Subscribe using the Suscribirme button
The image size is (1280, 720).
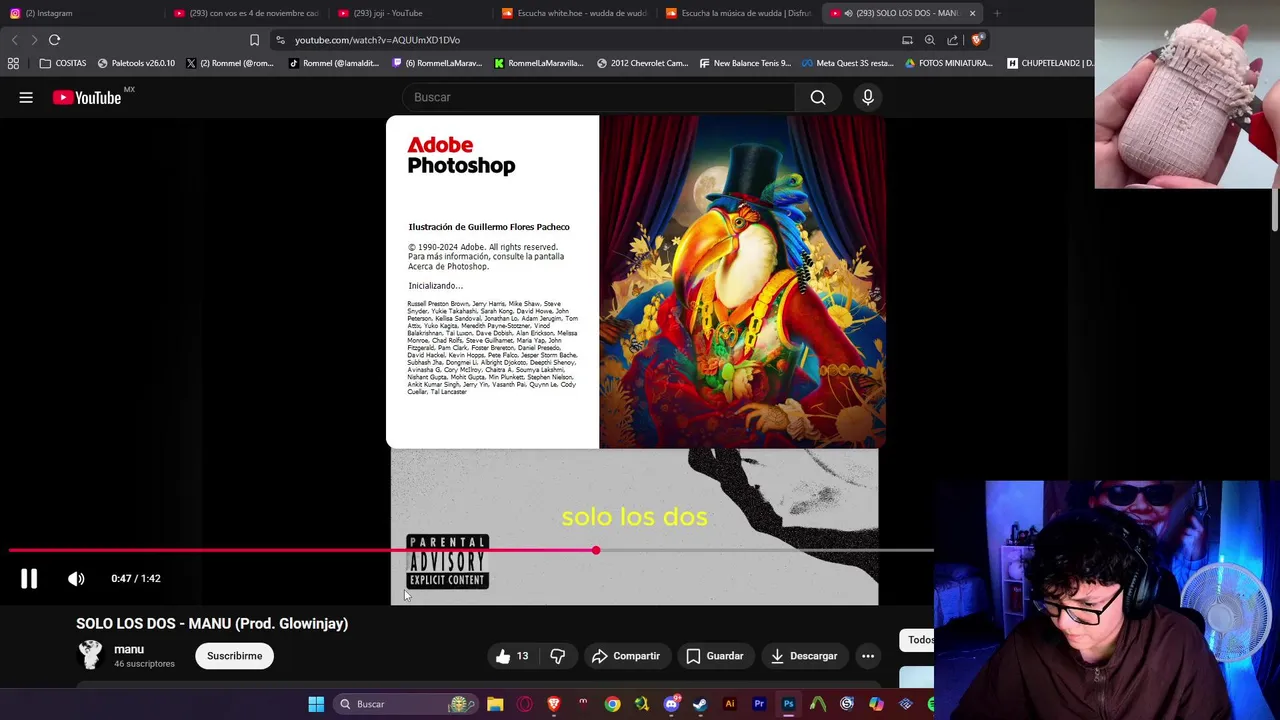click(x=235, y=656)
